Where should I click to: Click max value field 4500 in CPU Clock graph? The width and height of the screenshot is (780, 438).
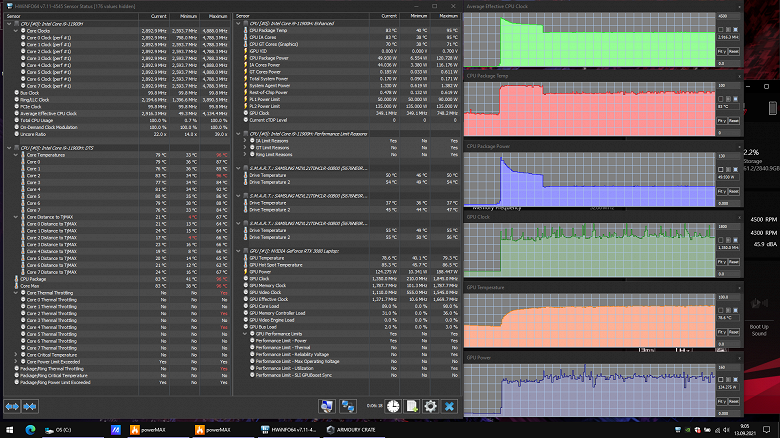tap(728, 16)
